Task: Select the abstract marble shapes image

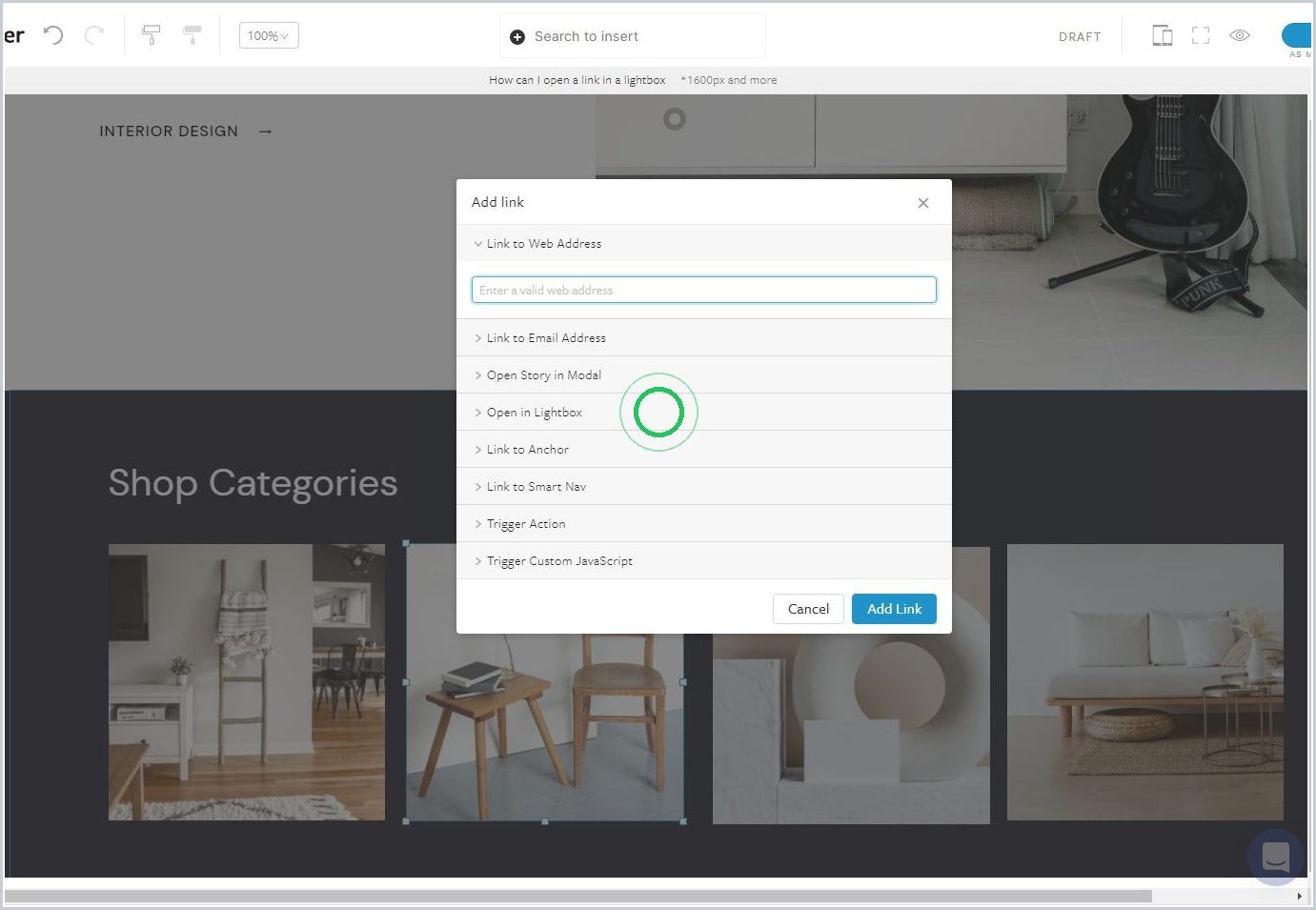Action: (x=851, y=726)
